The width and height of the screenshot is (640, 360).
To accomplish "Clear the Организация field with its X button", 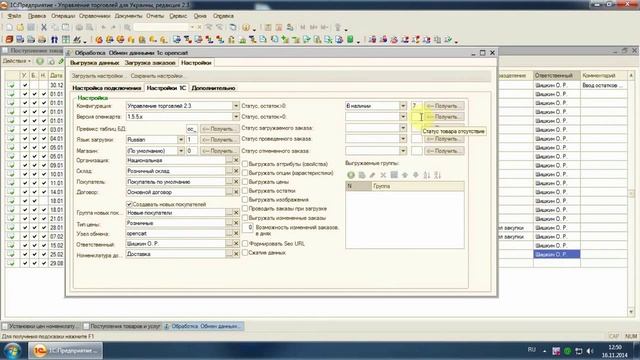I will [236, 160].
